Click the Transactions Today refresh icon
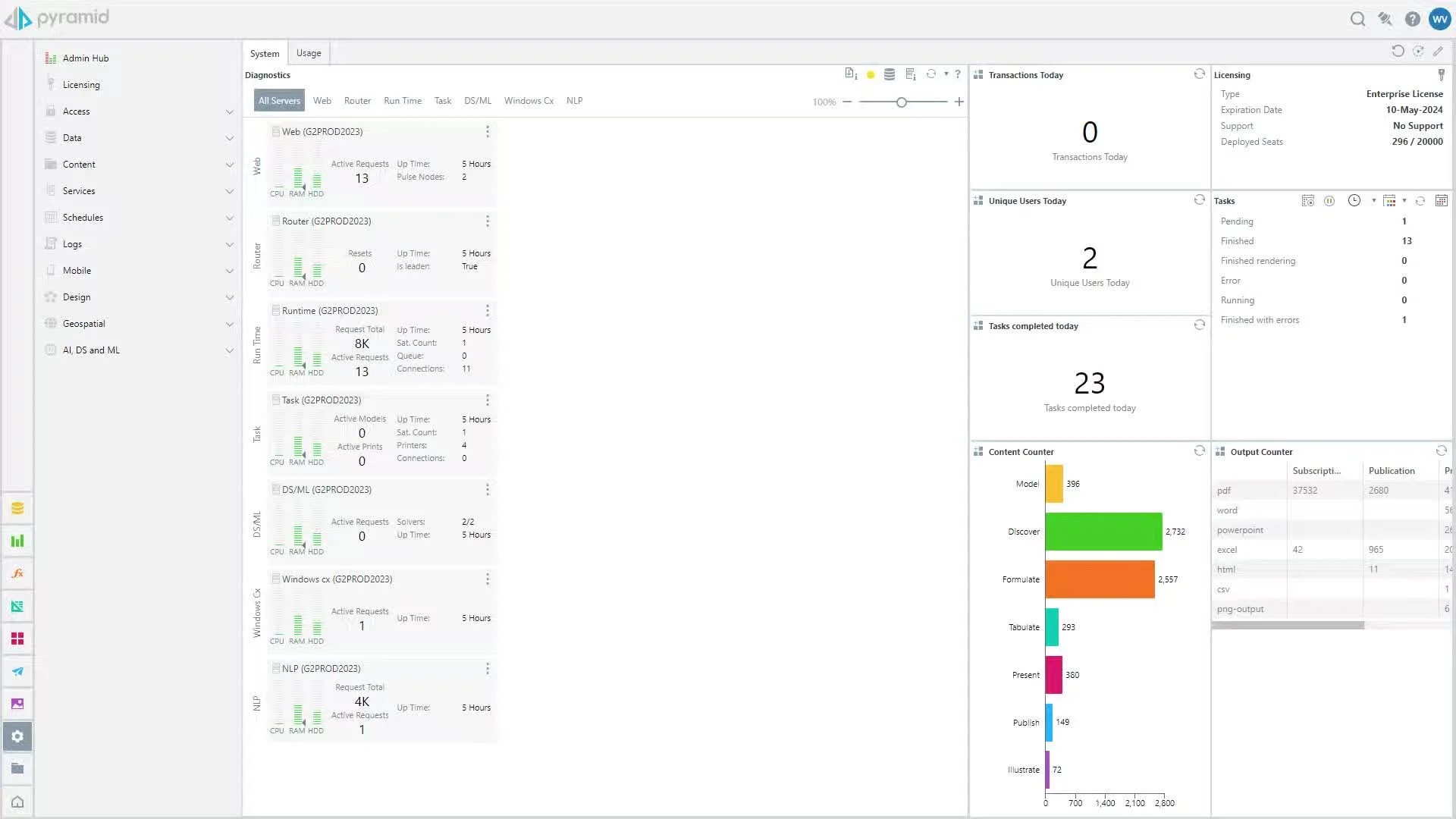Viewport: 1456px width, 819px height. 1199,74
